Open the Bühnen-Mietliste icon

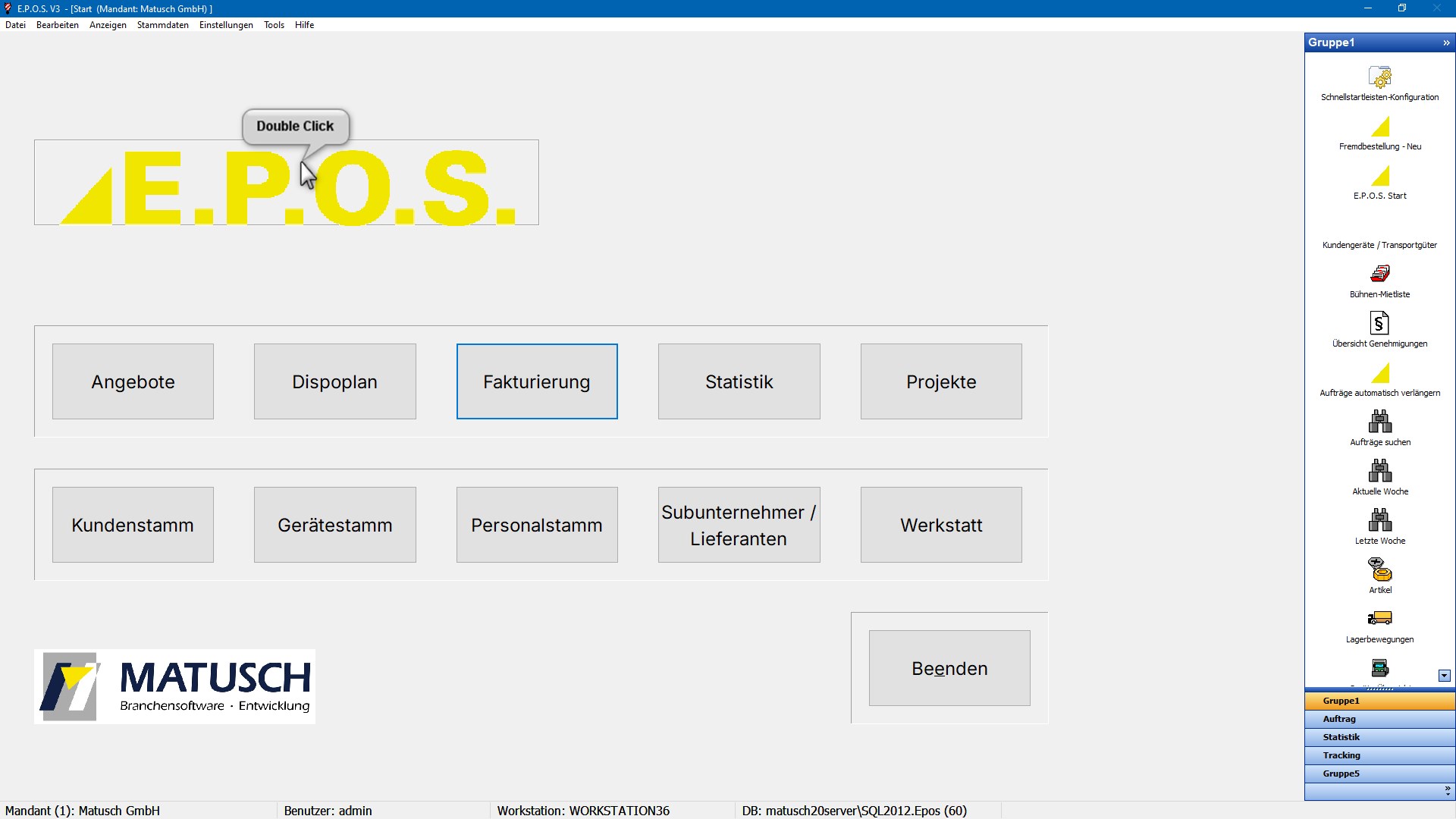click(x=1379, y=274)
